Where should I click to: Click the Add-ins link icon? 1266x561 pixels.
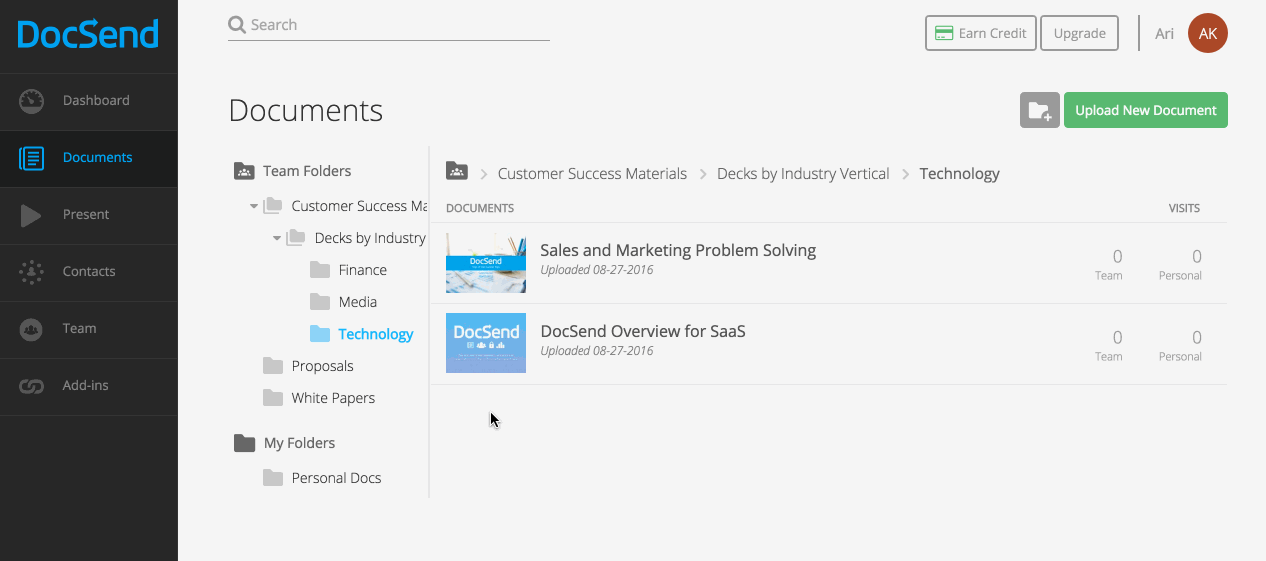coord(32,386)
